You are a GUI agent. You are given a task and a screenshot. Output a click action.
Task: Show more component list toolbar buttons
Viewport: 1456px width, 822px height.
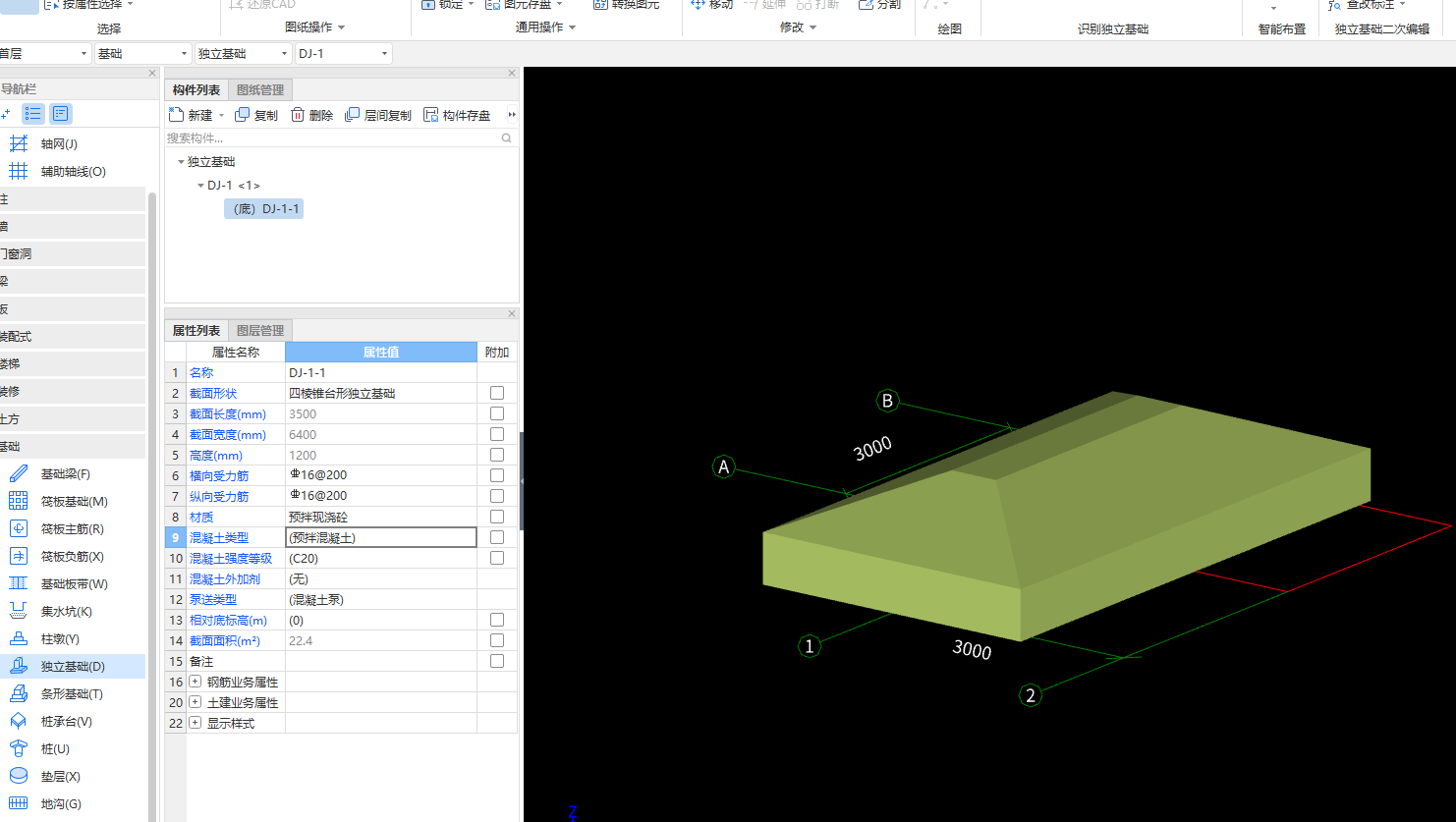pos(512,115)
